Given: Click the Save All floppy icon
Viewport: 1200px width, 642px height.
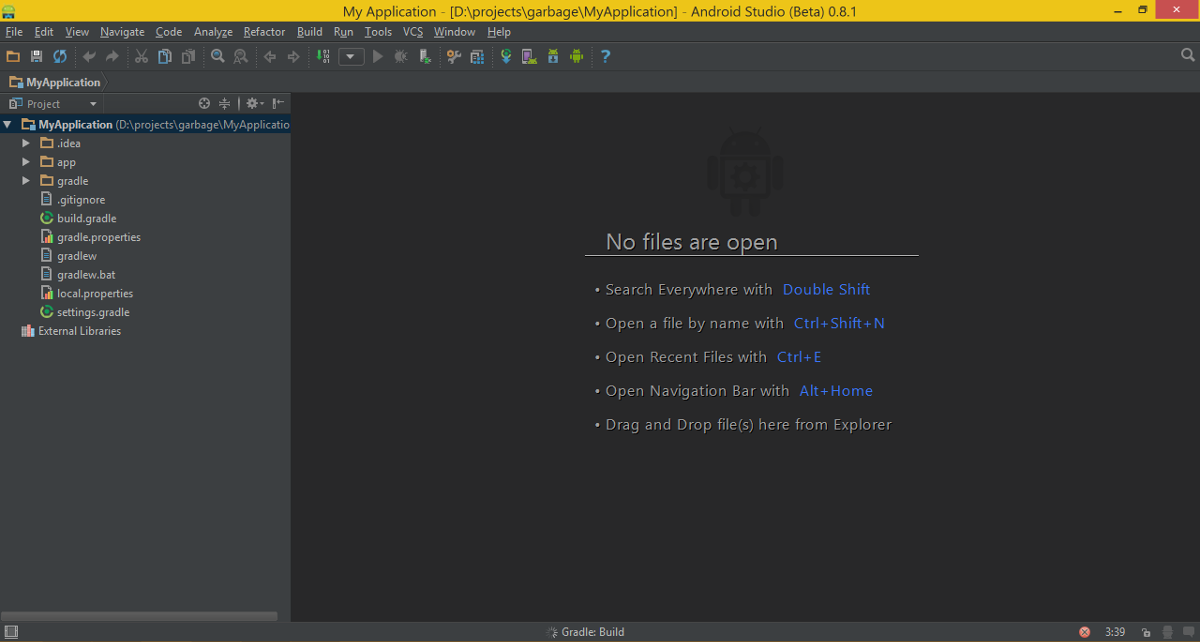Looking at the screenshot, I should point(37,57).
